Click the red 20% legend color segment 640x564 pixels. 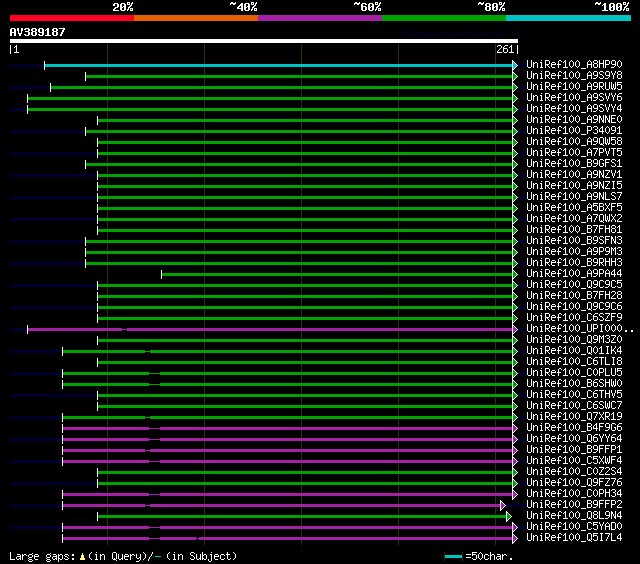pos(72,18)
